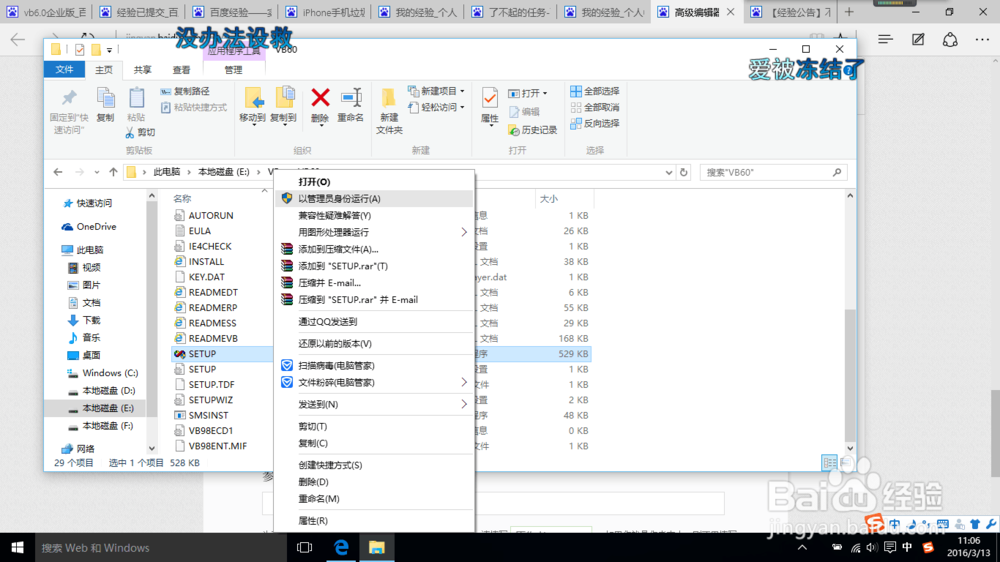1000x562 pixels.
Task: Click Copy path (复制路径) in ribbon
Action: click(x=186, y=91)
